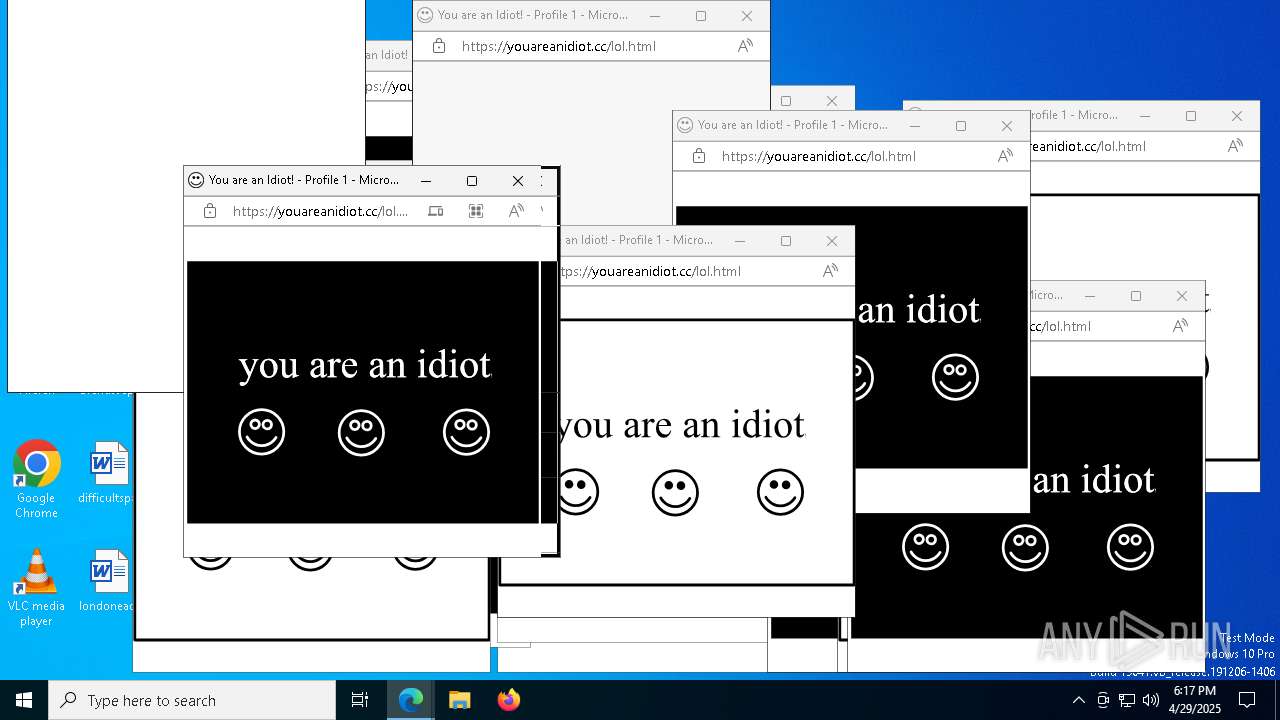Viewport: 1280px width, 720px height.
Task: Click the URL in the foreground window's address bar
Action: coord(320,211)
